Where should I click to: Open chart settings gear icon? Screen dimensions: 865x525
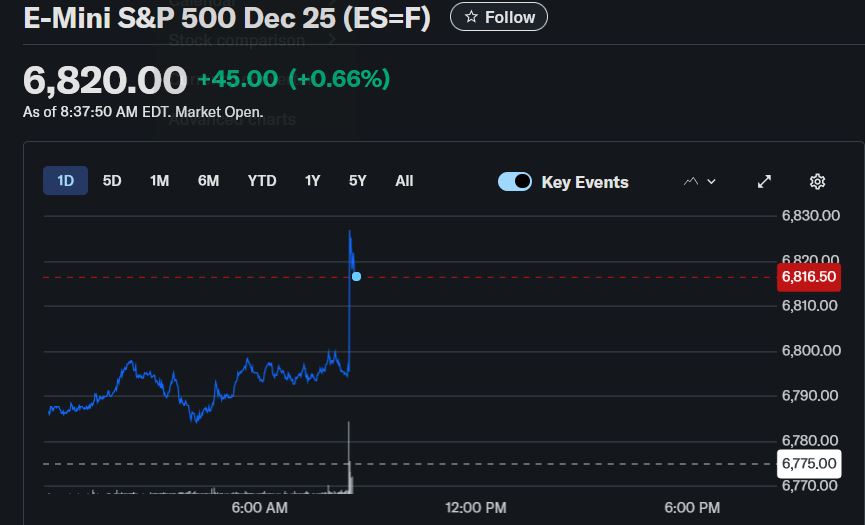(817, 181)
